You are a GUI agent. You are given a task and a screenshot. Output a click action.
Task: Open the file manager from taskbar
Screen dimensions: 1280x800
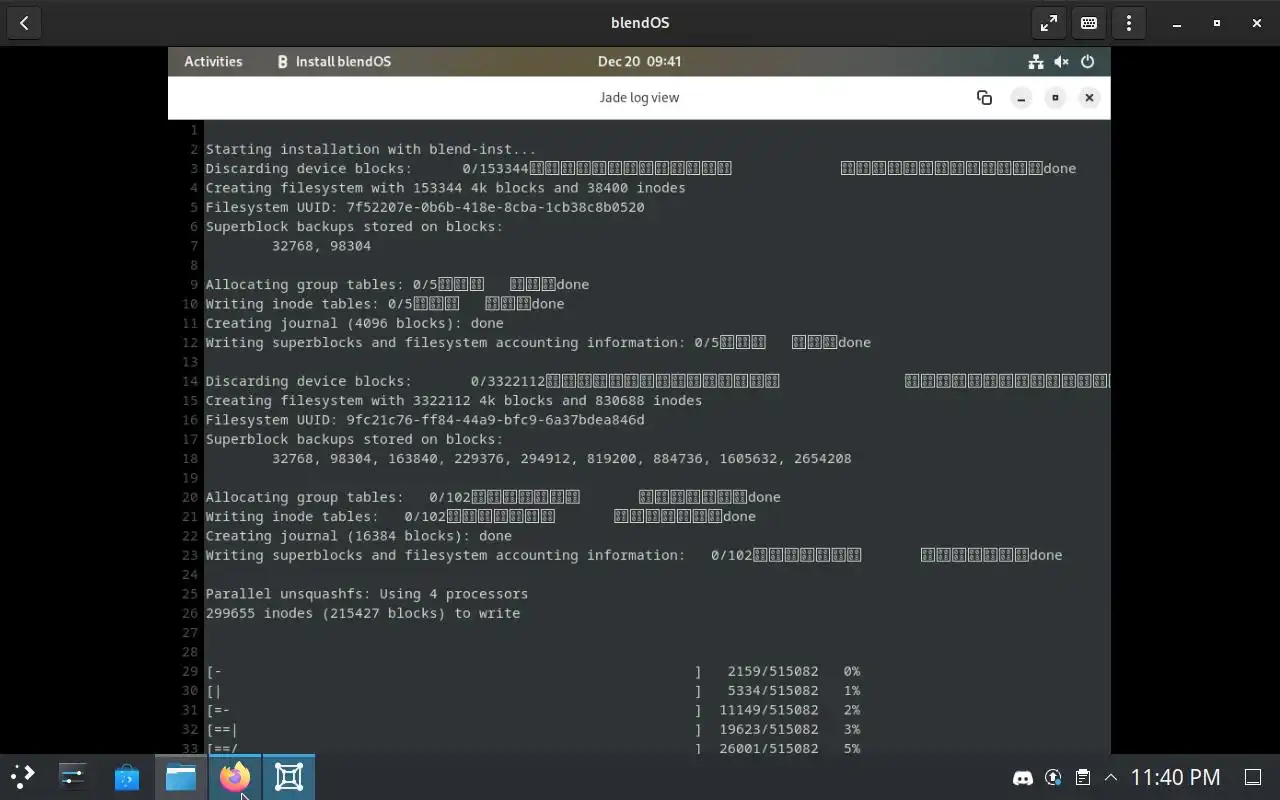click(181, 776)
